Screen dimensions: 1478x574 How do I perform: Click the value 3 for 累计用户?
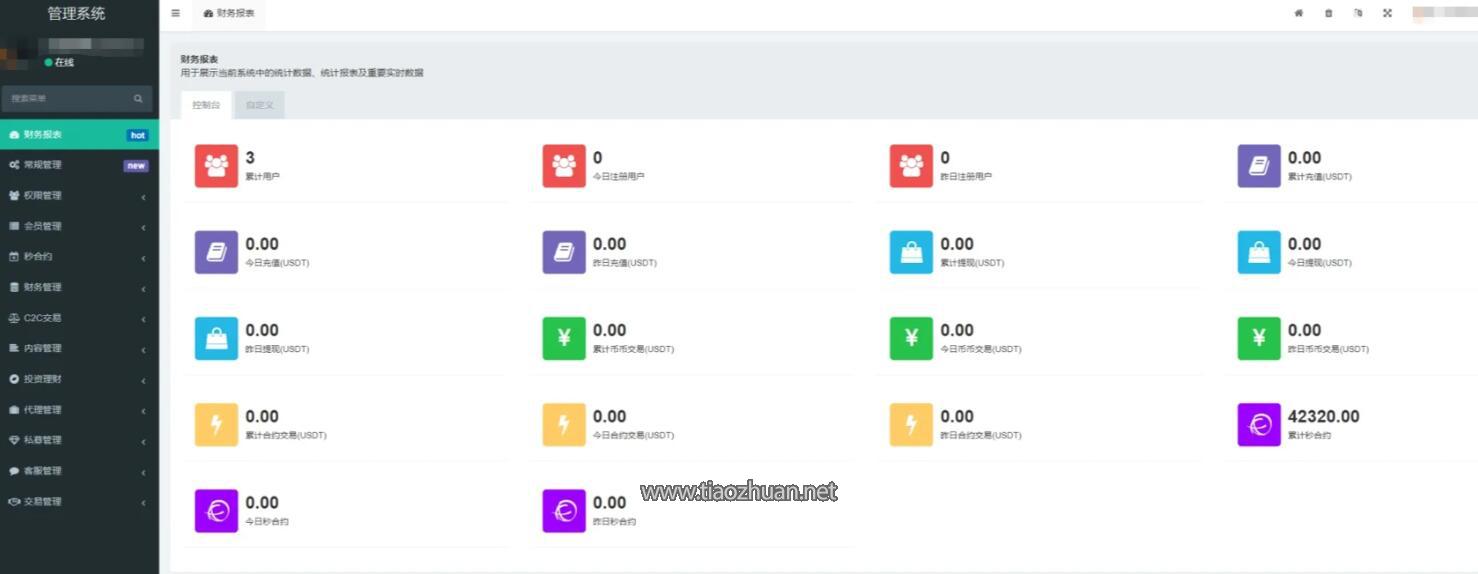click(x=250, y=157)
